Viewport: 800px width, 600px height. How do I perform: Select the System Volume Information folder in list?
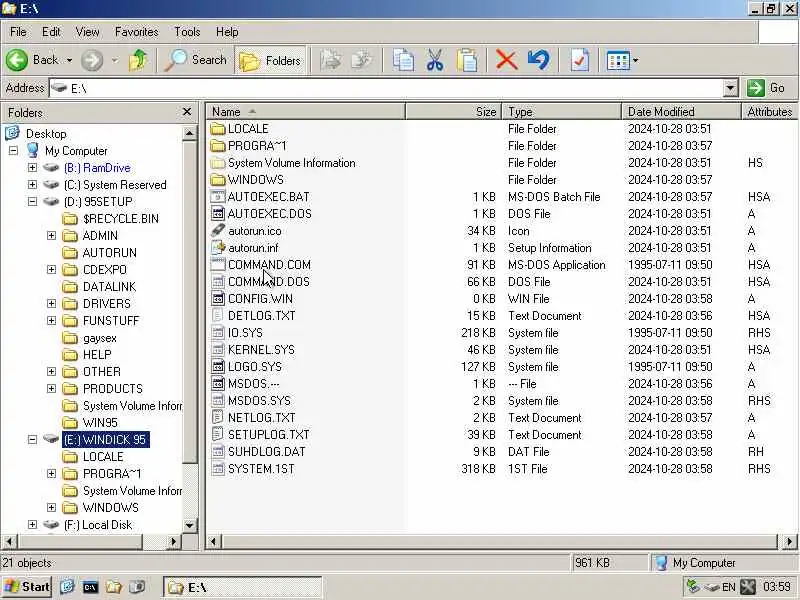tap(291, 163)
